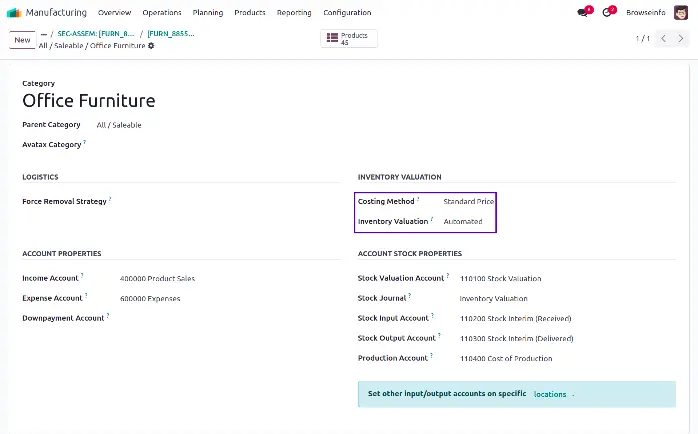This screenshot has width=698, height=434.
Task: Expand the Inventory Valuation dropdown
Action: pyautogui.click(x=463, y=221)
